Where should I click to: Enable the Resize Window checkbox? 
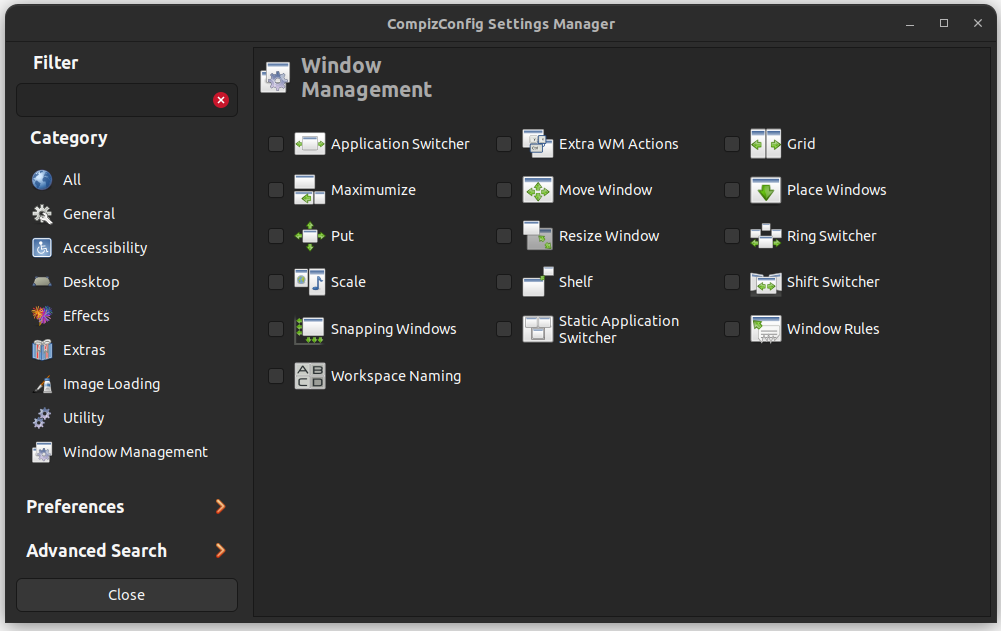click(x=504, y=236)
